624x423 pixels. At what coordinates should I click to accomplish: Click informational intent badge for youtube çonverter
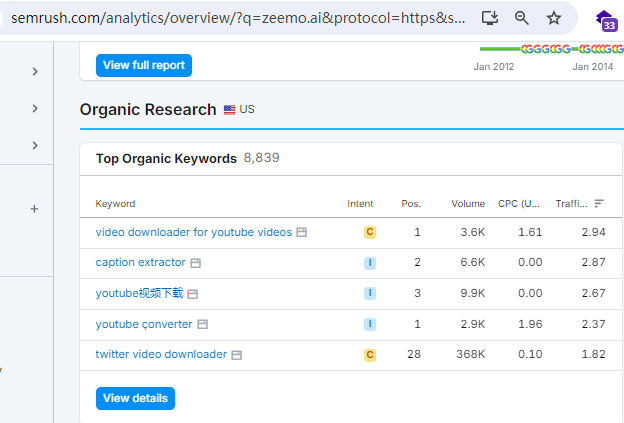click(370, 324)
